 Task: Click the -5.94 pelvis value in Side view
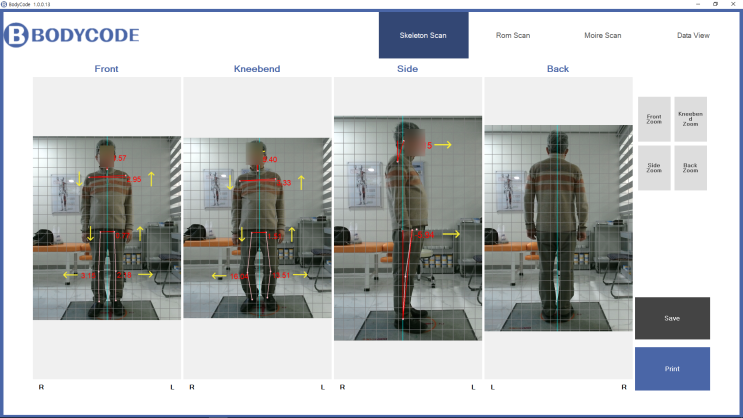[x=424, y=235]
